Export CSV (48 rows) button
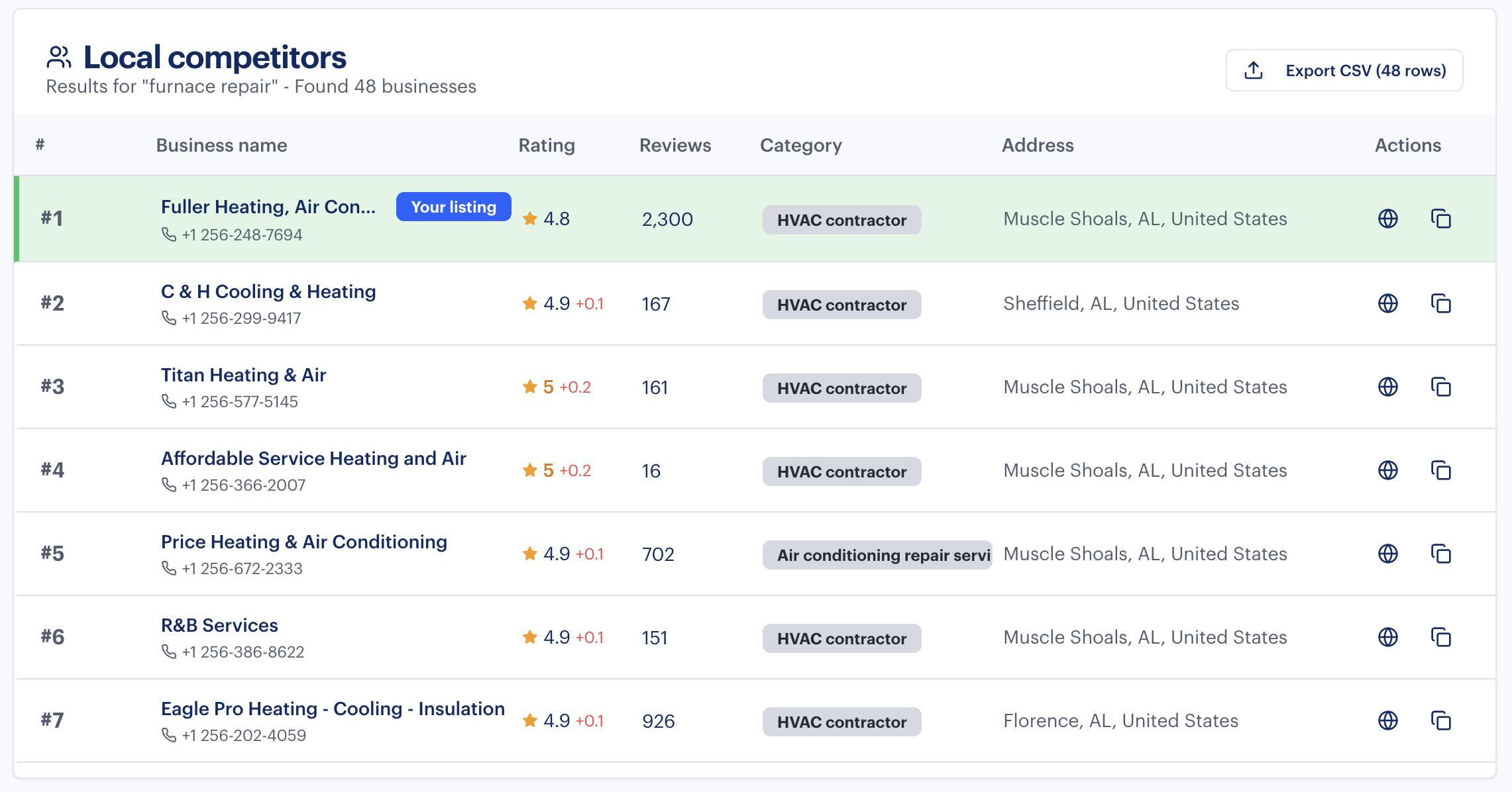 [1344, 70]
